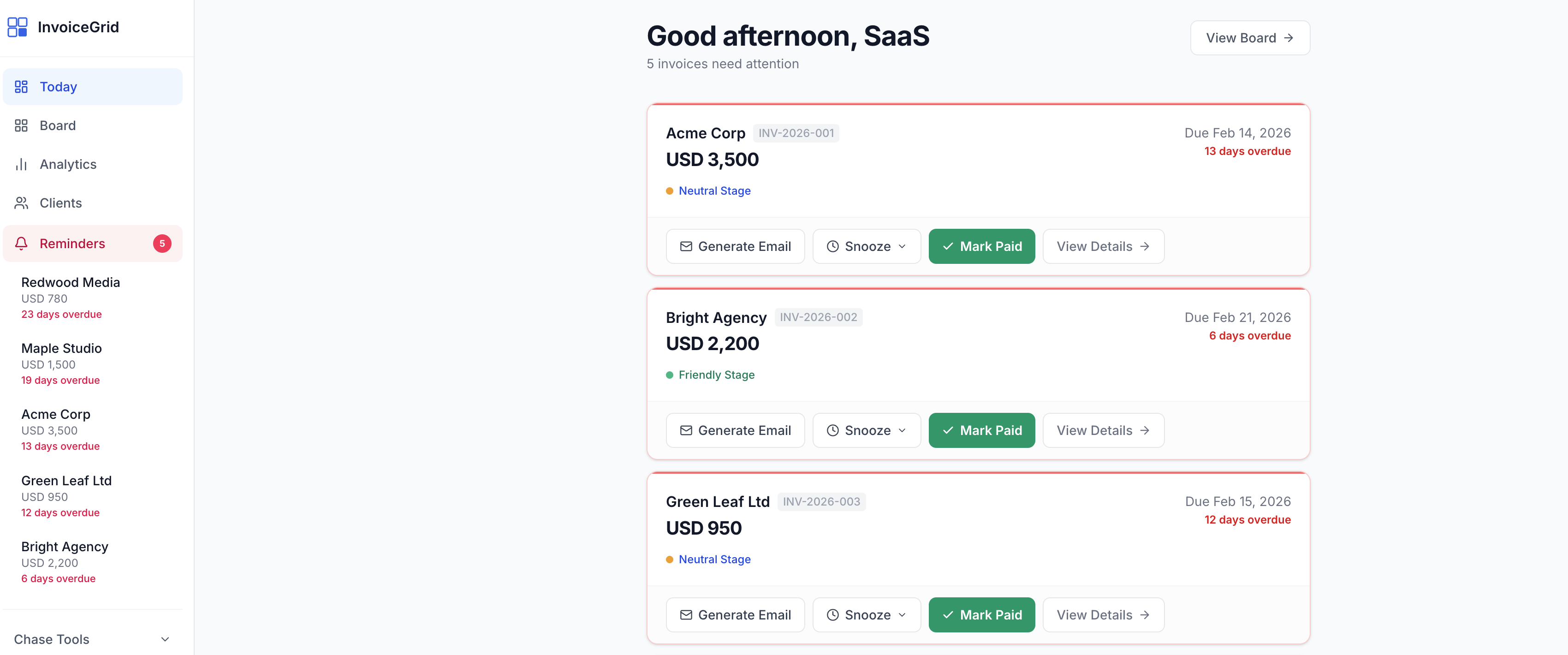Click the Board grid icon in sidebar
The height and width of the screenshot is (655, 1568).
[x=21, y=125]
